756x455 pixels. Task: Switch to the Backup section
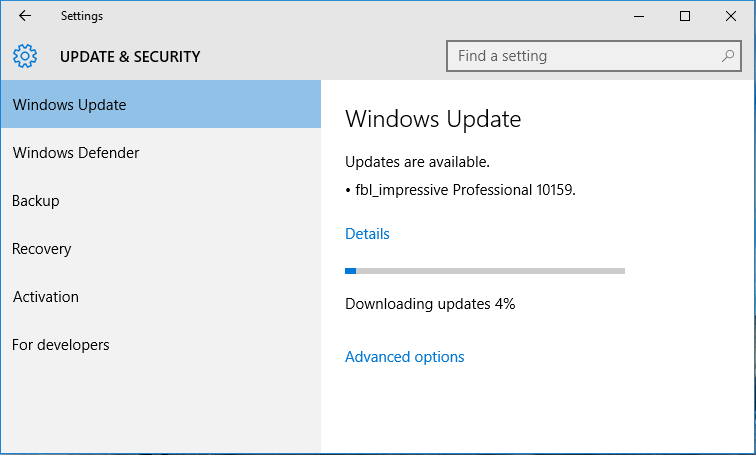[161, 201]
